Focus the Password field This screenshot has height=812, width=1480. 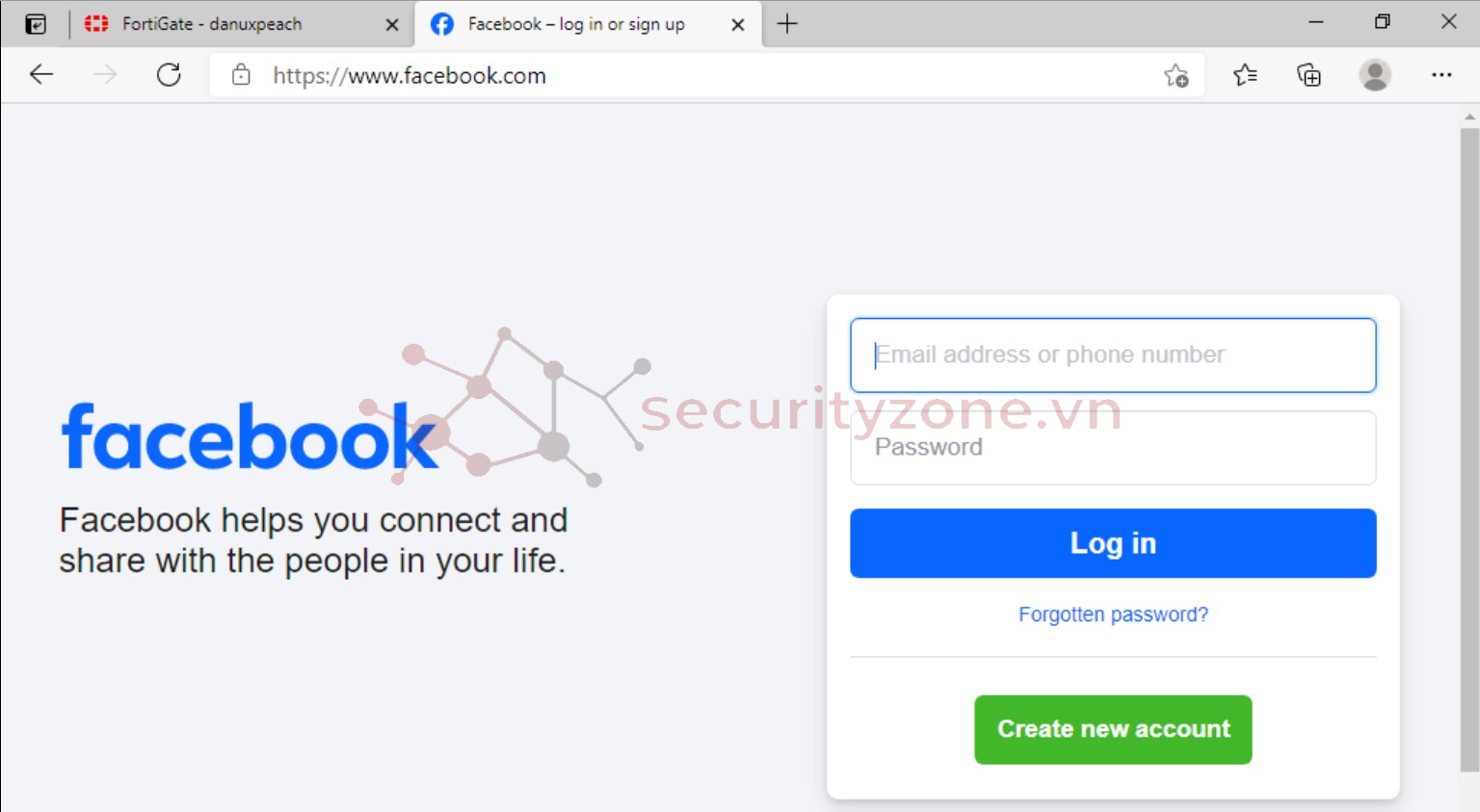pos(1113,448)
